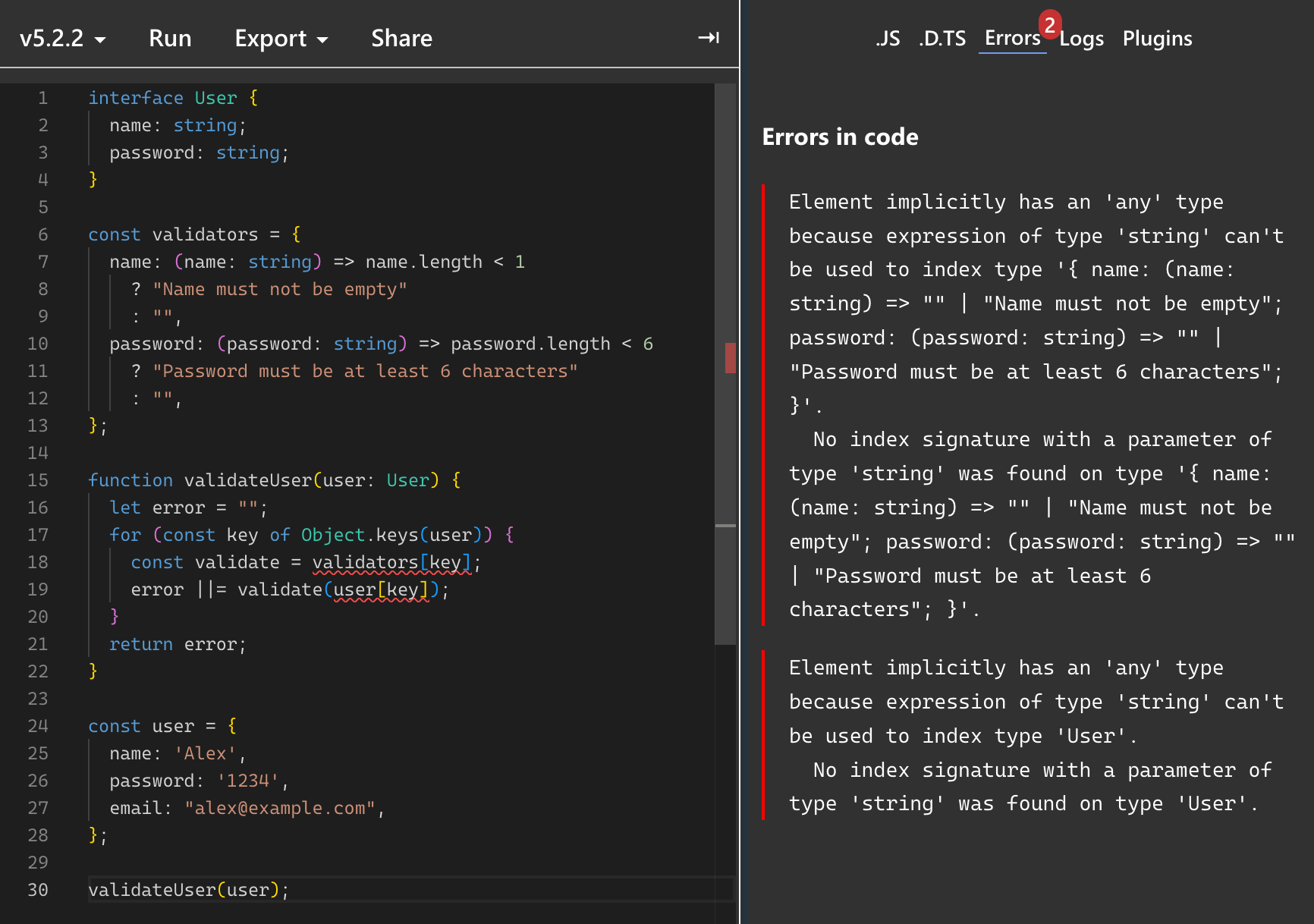Open the Plugins tab
The image size is (1314, 924).
[x=1157, y=39]
